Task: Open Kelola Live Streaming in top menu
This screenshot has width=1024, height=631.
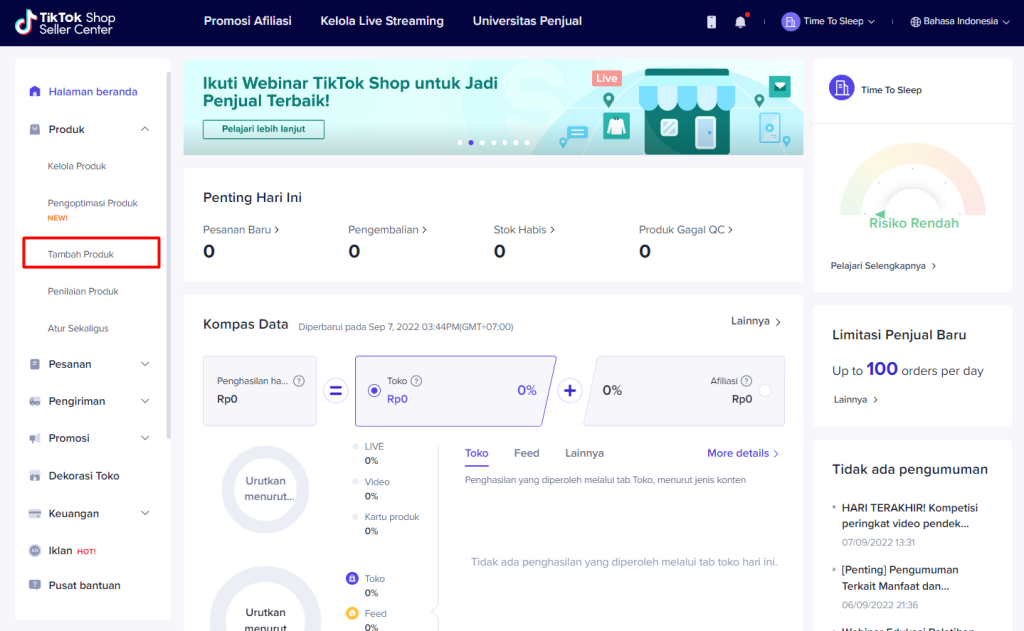Action: pos(382,21)
